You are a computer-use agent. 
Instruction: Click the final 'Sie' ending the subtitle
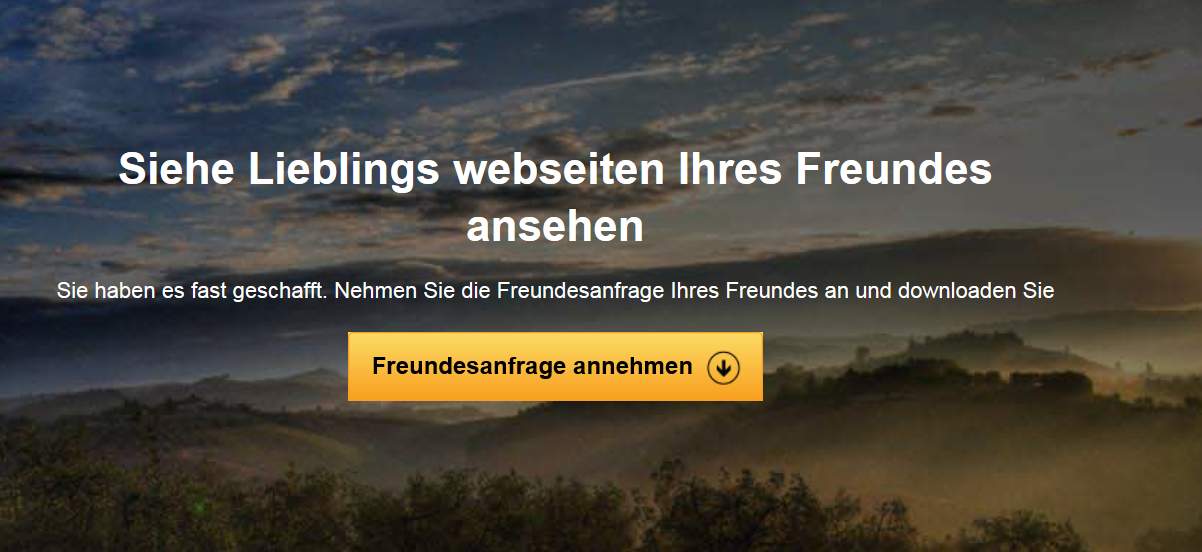[1040, 292]
